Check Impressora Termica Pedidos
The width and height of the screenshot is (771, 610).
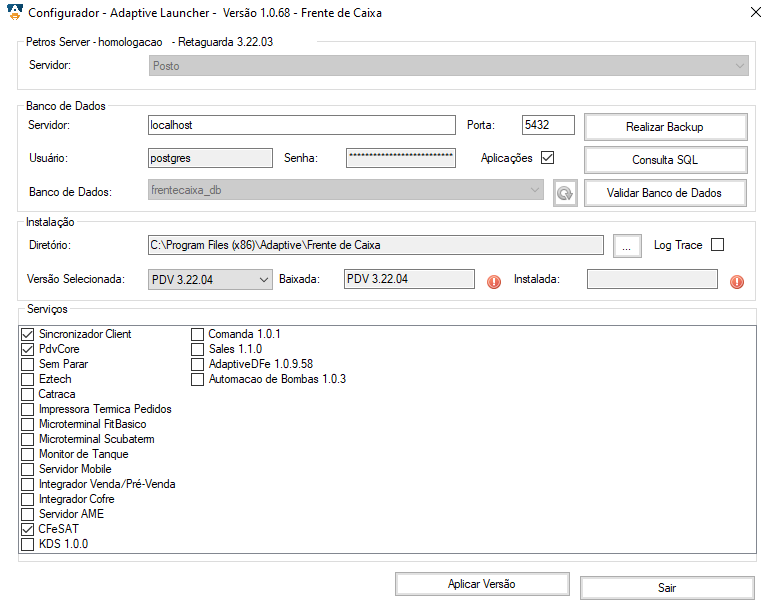(x=28, y=409)
